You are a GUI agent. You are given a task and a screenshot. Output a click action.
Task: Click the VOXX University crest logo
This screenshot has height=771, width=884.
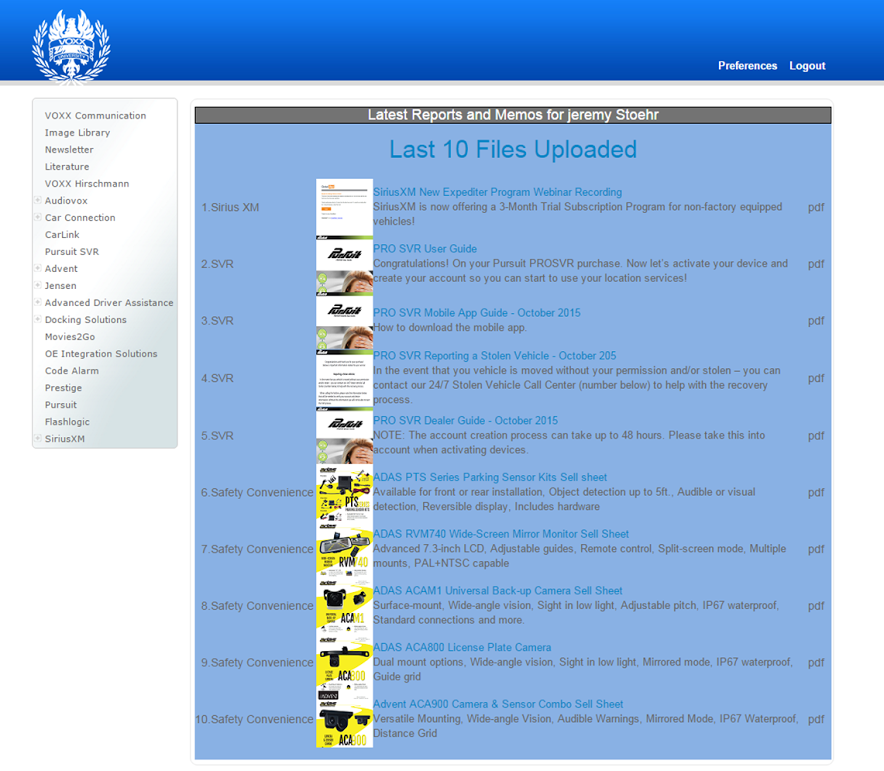point(71,47)
